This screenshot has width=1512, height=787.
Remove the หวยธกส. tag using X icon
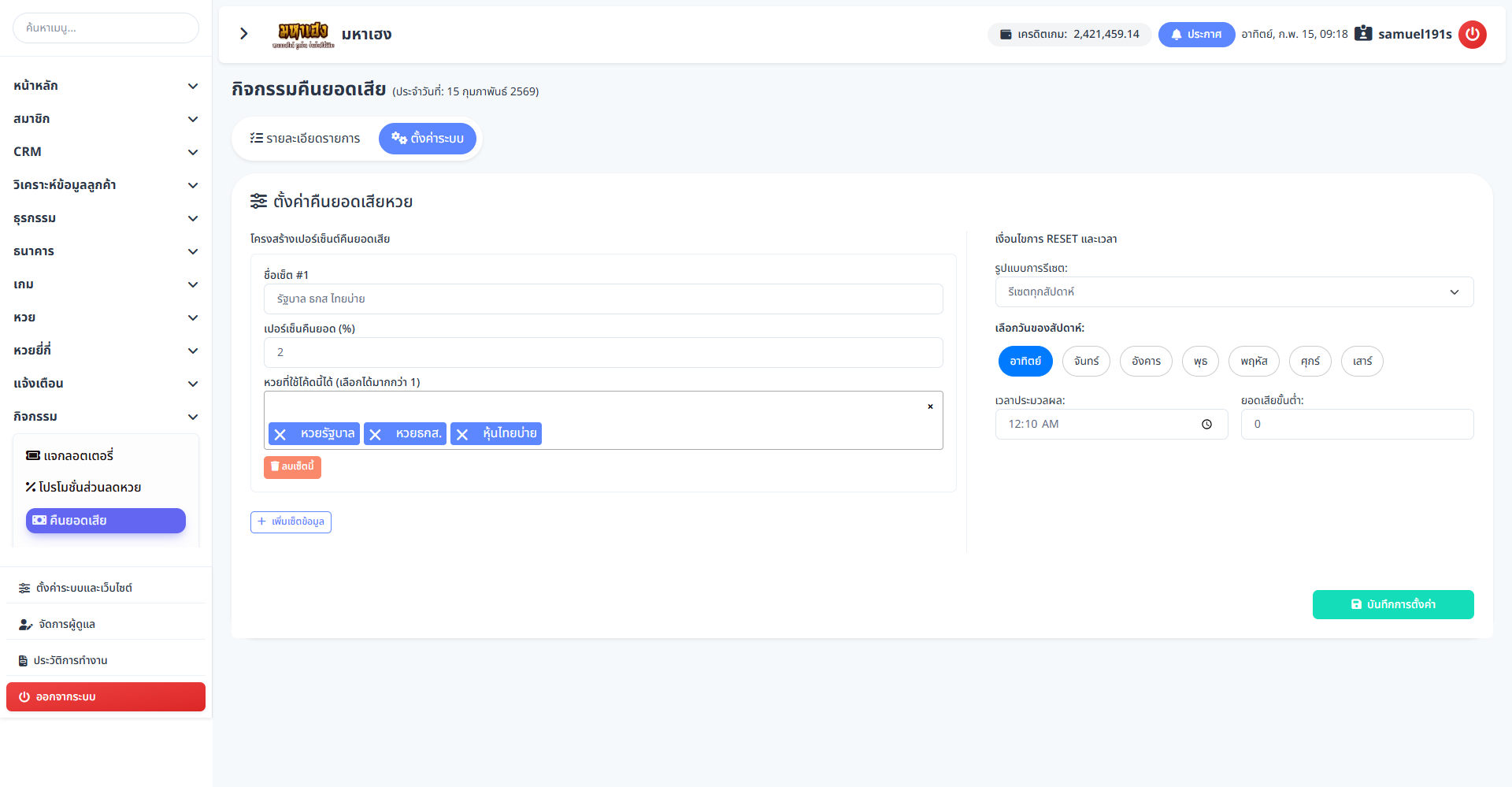click(x=376, y=434)
